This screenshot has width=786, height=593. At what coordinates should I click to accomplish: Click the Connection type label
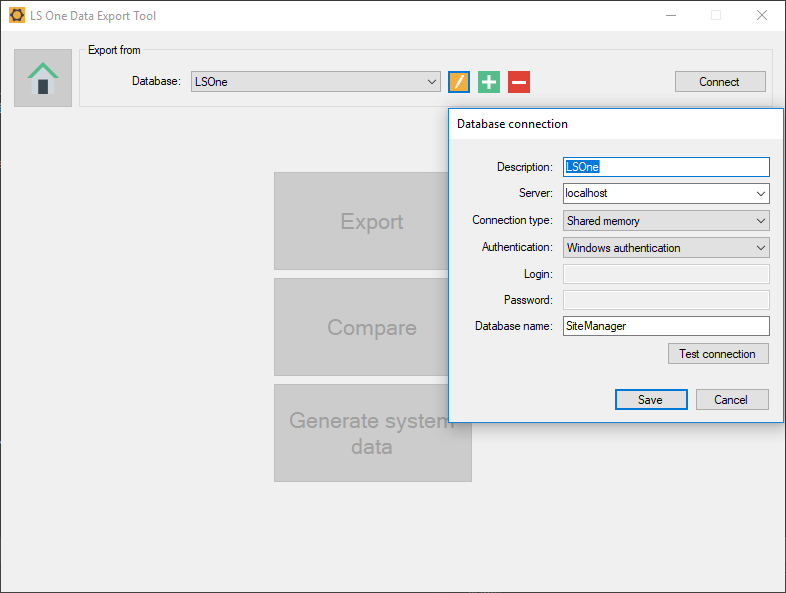coord(512,220)
